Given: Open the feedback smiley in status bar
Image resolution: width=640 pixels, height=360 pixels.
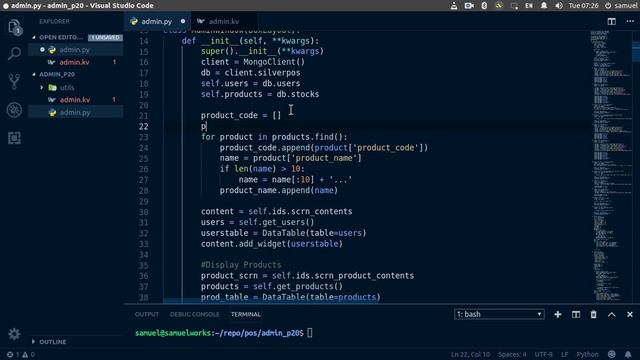Looking at the screenshot, I should (x=611, y=354).
